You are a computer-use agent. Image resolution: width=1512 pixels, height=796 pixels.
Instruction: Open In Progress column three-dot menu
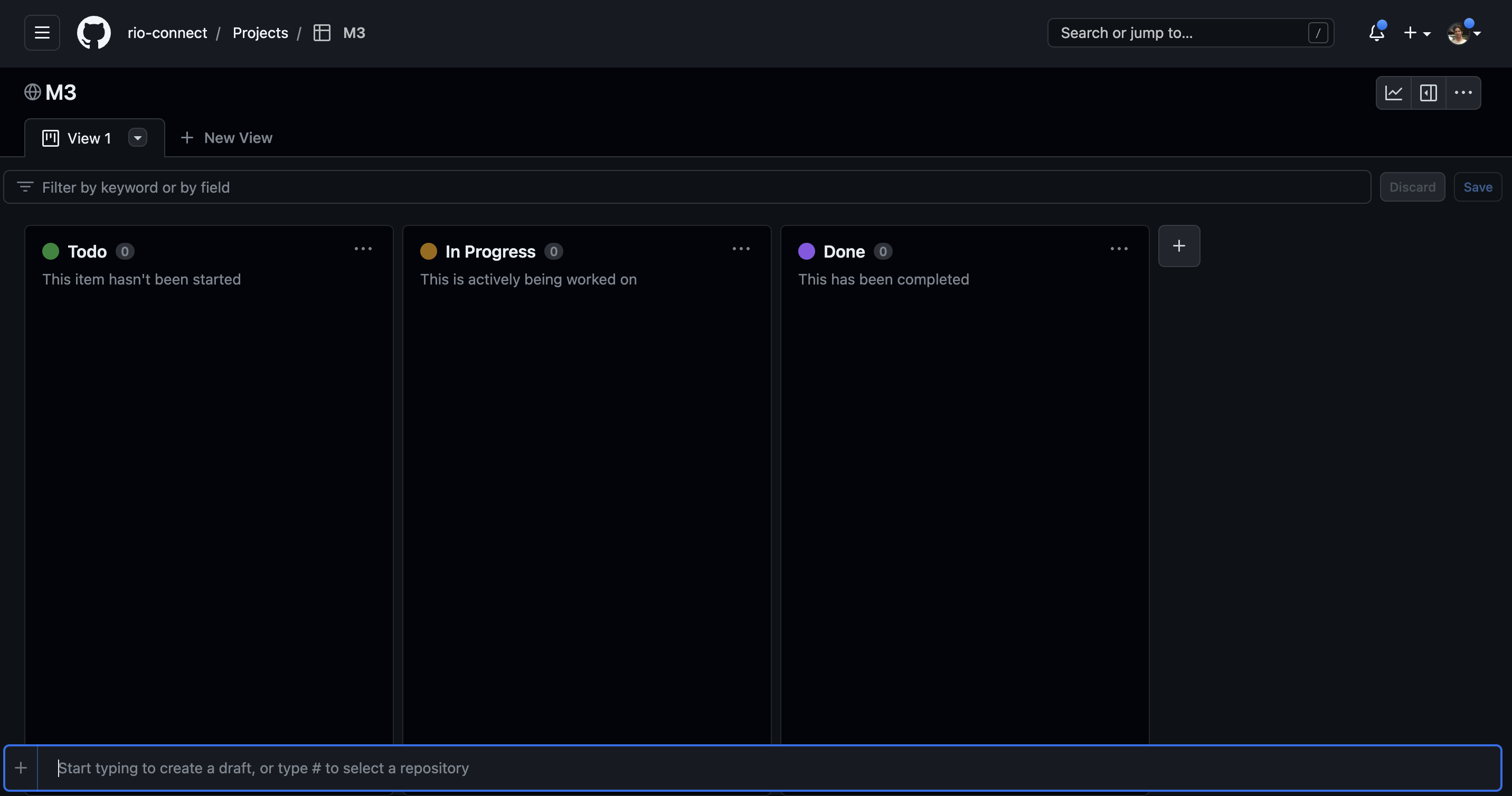click(741, 249)
